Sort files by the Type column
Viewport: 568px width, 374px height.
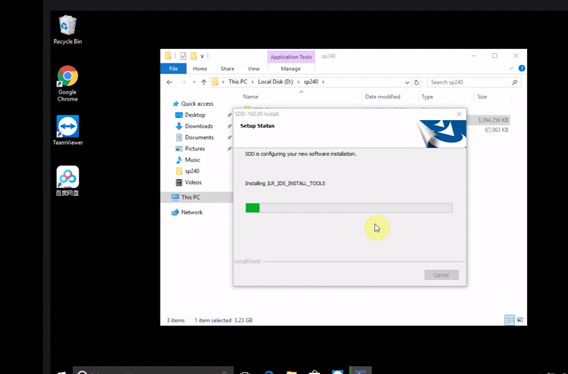(427, 97)
